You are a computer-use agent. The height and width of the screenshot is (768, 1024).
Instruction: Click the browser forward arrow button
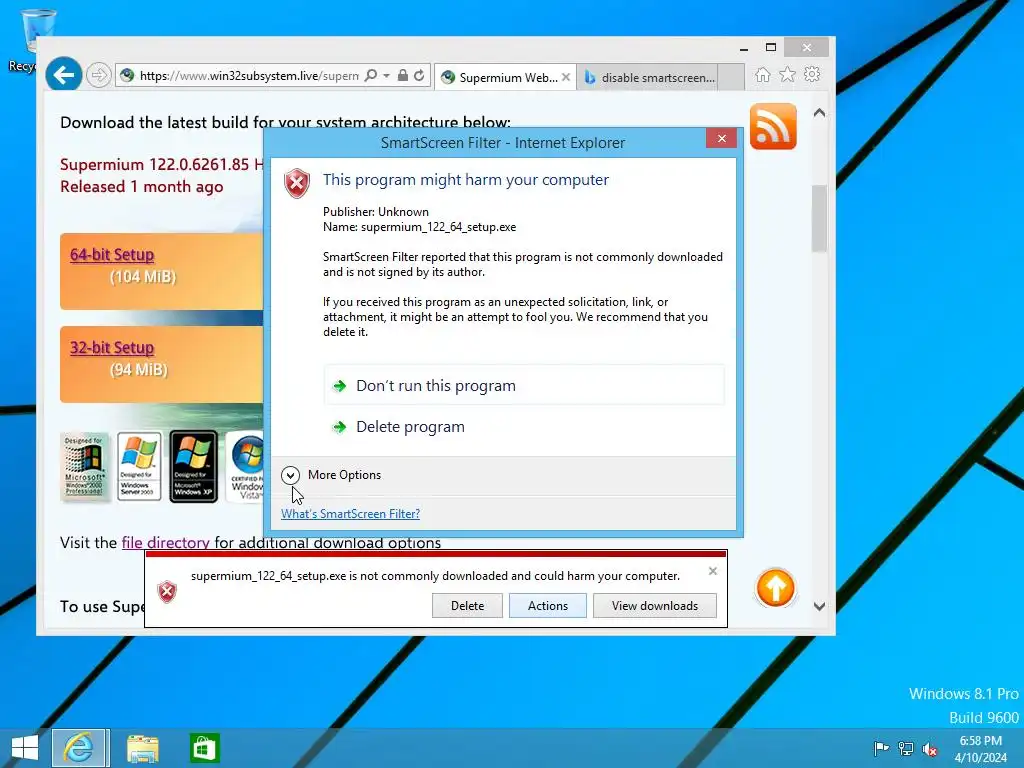pyautogui.click(x=99, y=75)
